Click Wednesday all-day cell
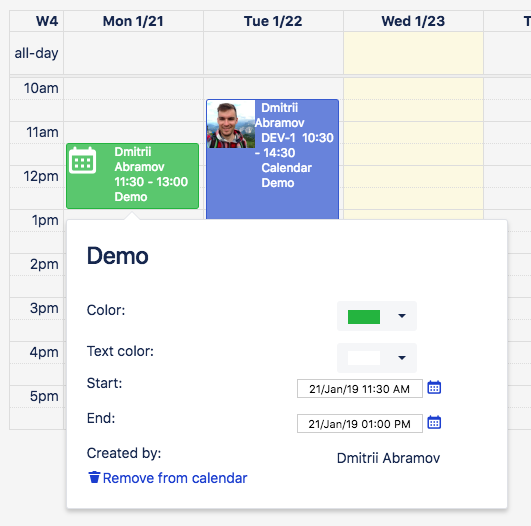 click(x=413, y=53)
